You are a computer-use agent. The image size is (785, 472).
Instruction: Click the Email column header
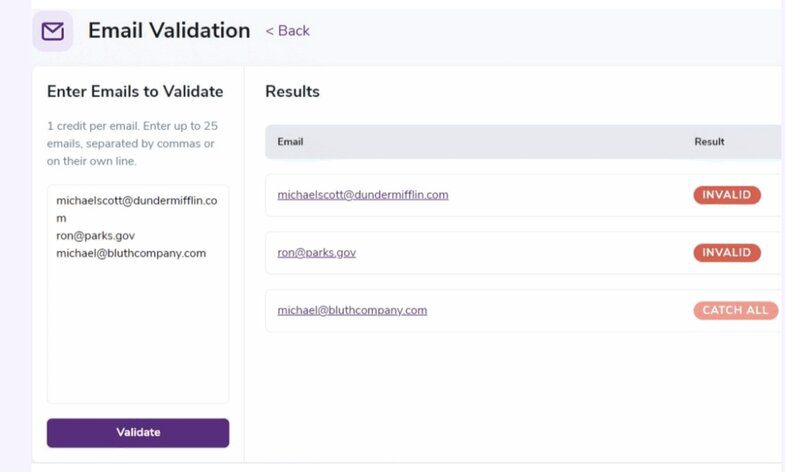pyautogui.click(x=290, y=142)
